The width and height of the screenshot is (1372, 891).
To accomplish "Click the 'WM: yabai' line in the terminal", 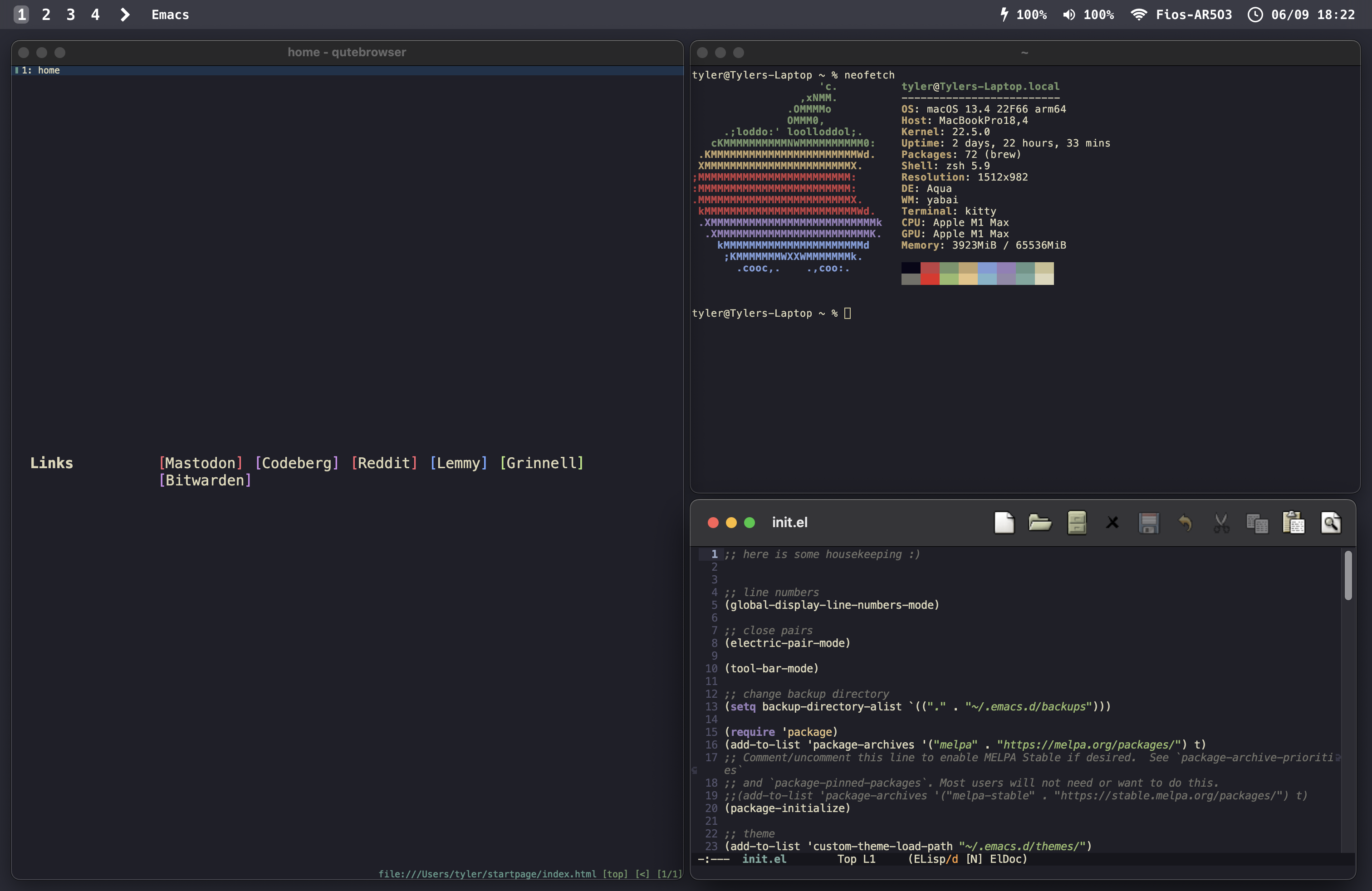I will [929, 200].
